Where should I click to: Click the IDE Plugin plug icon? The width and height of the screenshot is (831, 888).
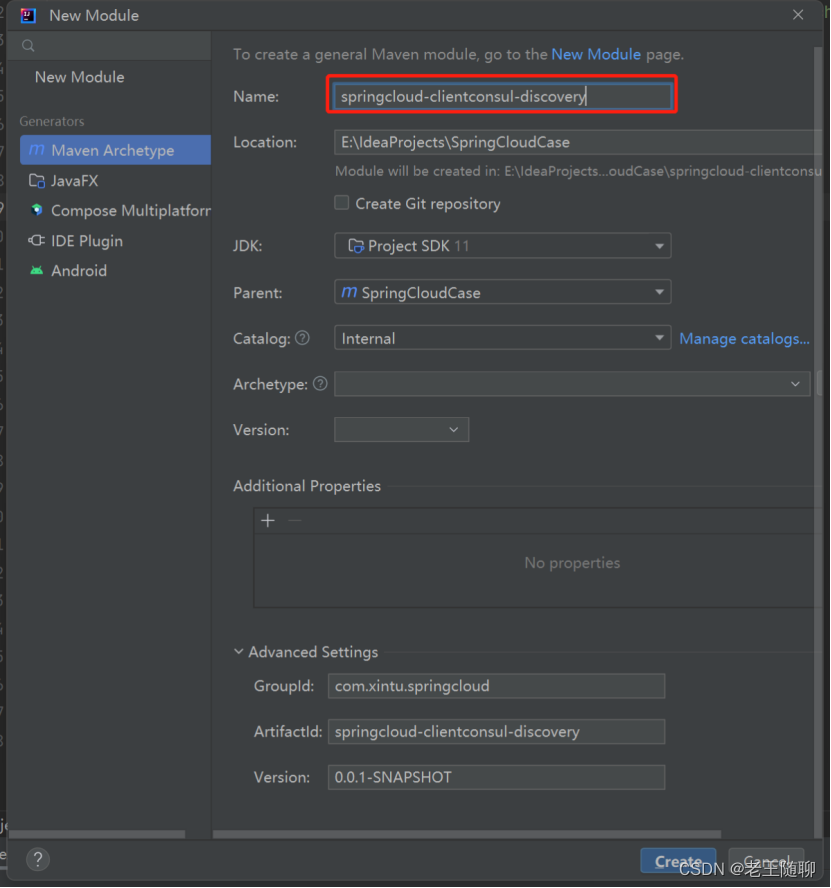pos(37,240)
